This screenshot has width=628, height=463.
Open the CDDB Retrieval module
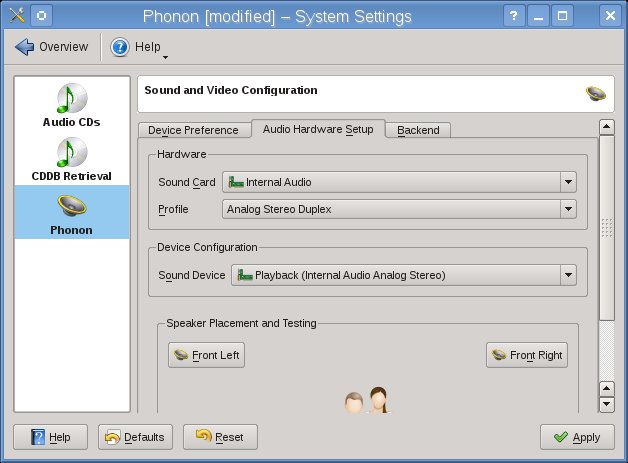72,159
